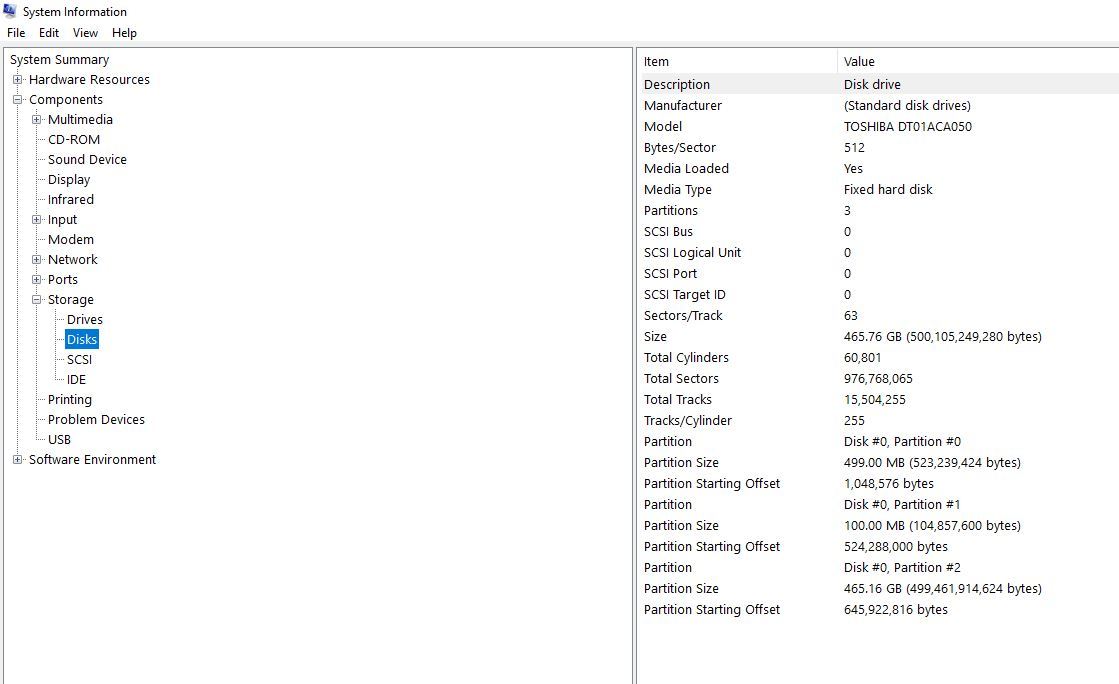
Task: Collapse the Storage category
Action: 37,300
